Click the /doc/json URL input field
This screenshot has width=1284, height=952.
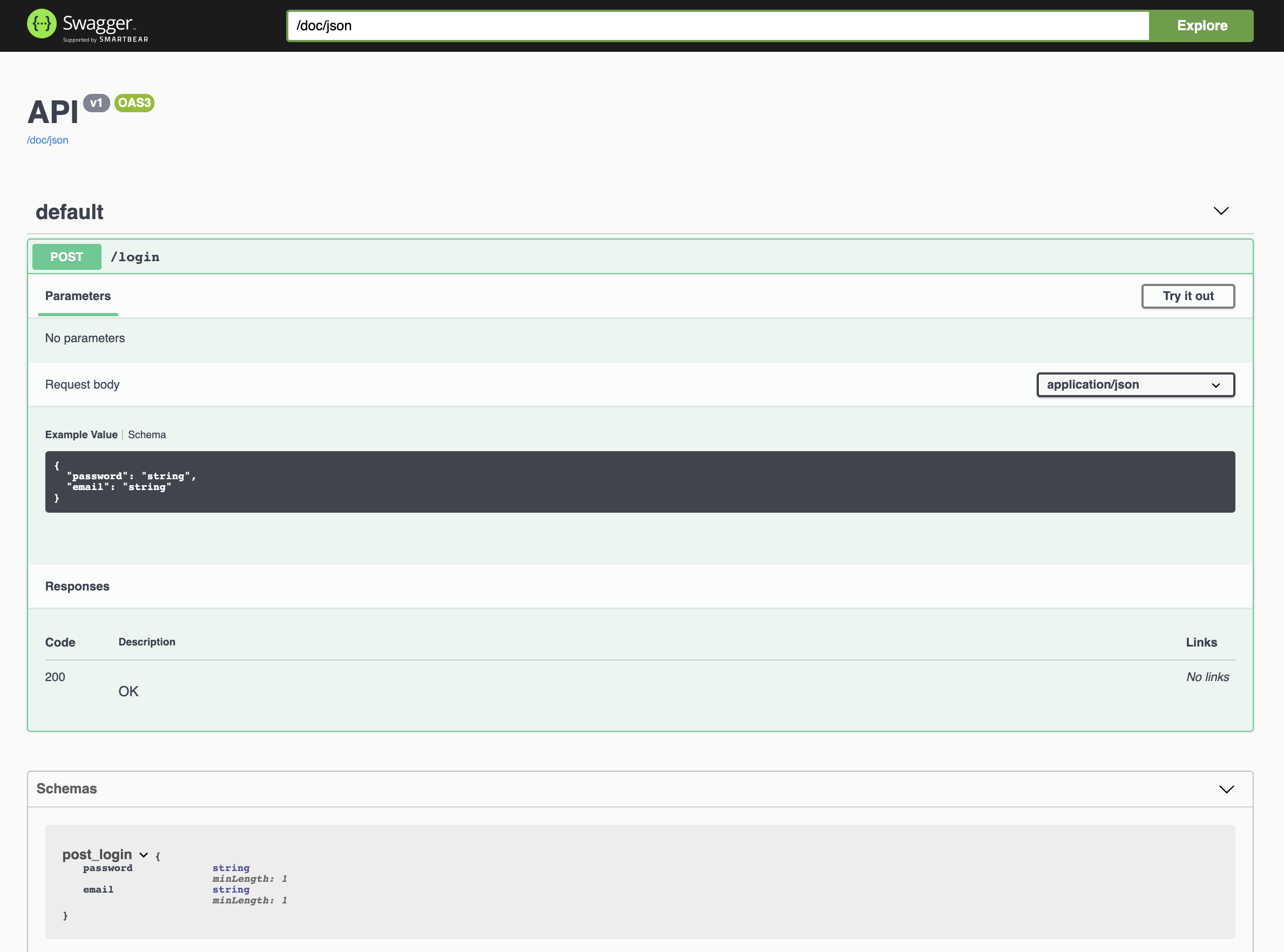718,25
